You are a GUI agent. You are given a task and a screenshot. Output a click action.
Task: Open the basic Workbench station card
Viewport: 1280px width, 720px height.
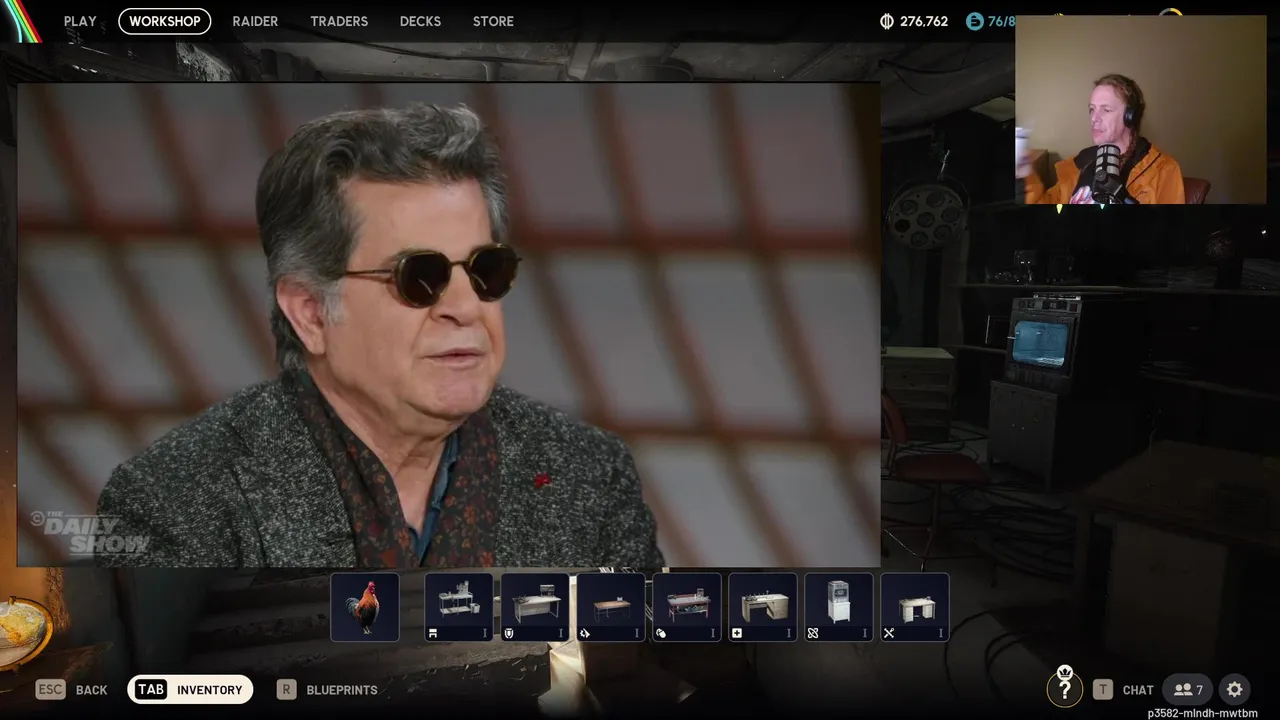tap(459, 607)
